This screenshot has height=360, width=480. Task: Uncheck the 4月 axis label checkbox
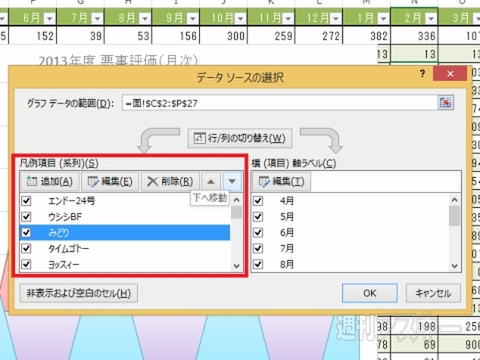(258, 201)
